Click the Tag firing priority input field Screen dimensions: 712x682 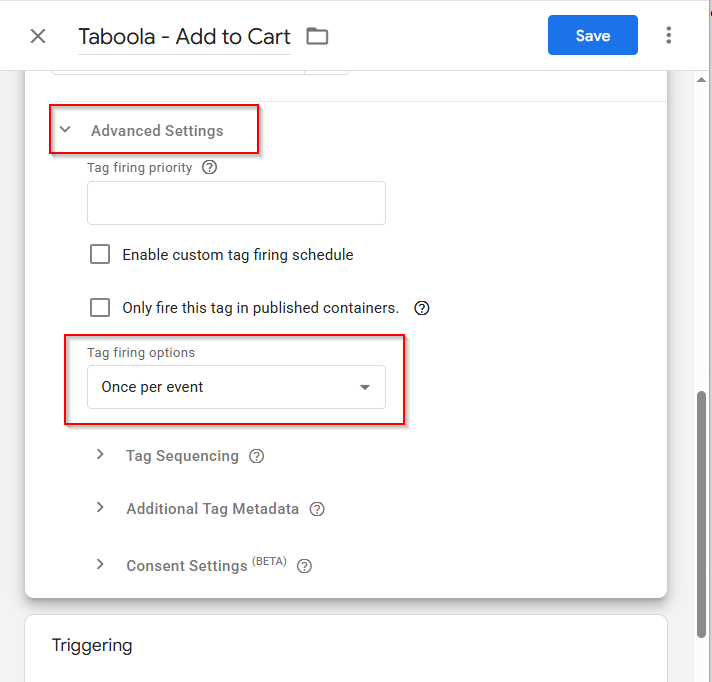point(236,203)
